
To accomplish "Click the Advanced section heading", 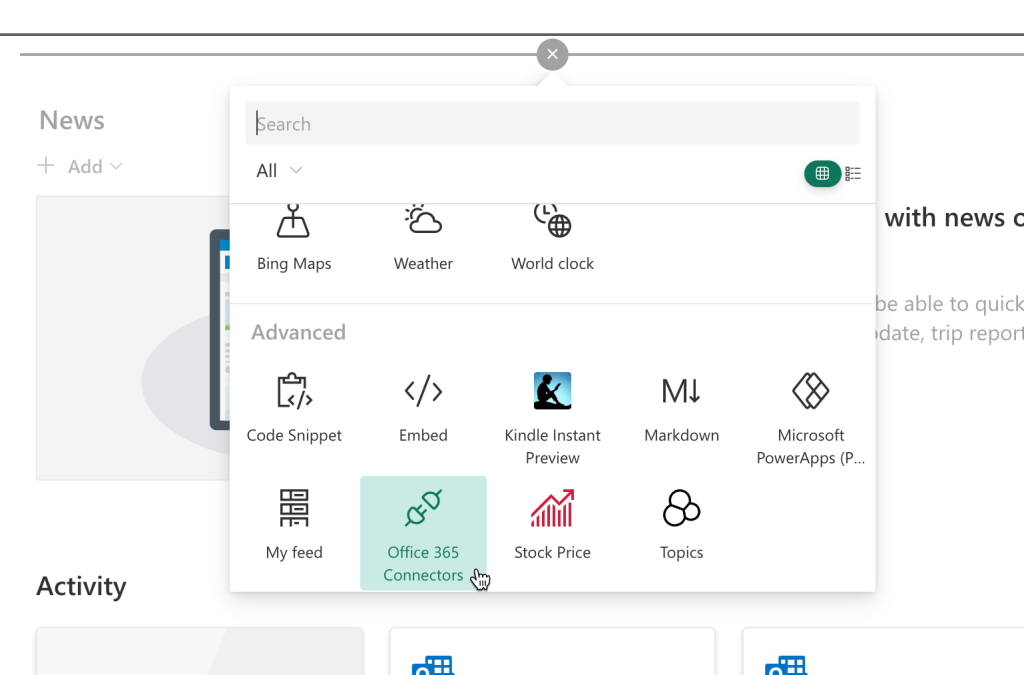I will [298, 332].
